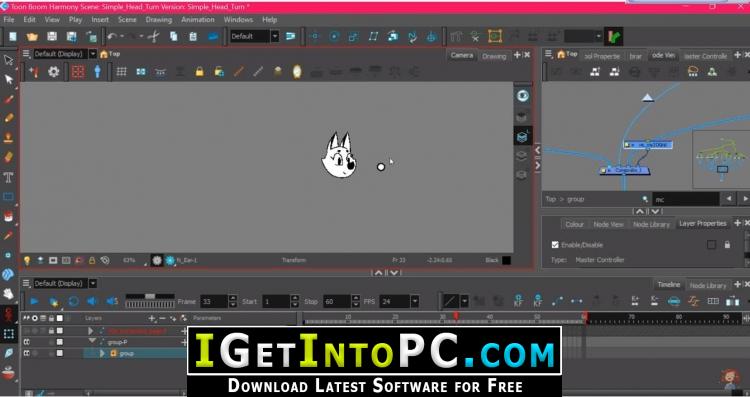750x397 pixels.
Task: Open the FPS 24 dropdown arrow
Action: [415, 301]
